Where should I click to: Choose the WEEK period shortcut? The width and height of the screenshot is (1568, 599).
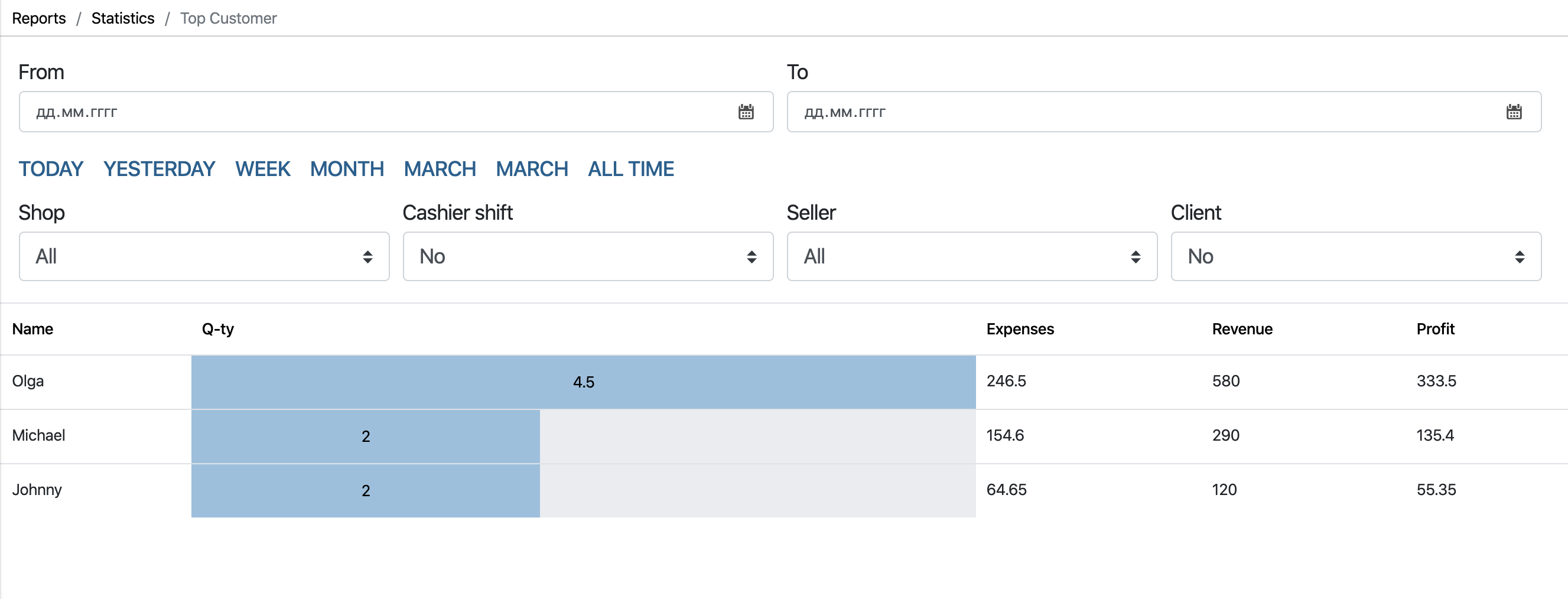point(262,168)
